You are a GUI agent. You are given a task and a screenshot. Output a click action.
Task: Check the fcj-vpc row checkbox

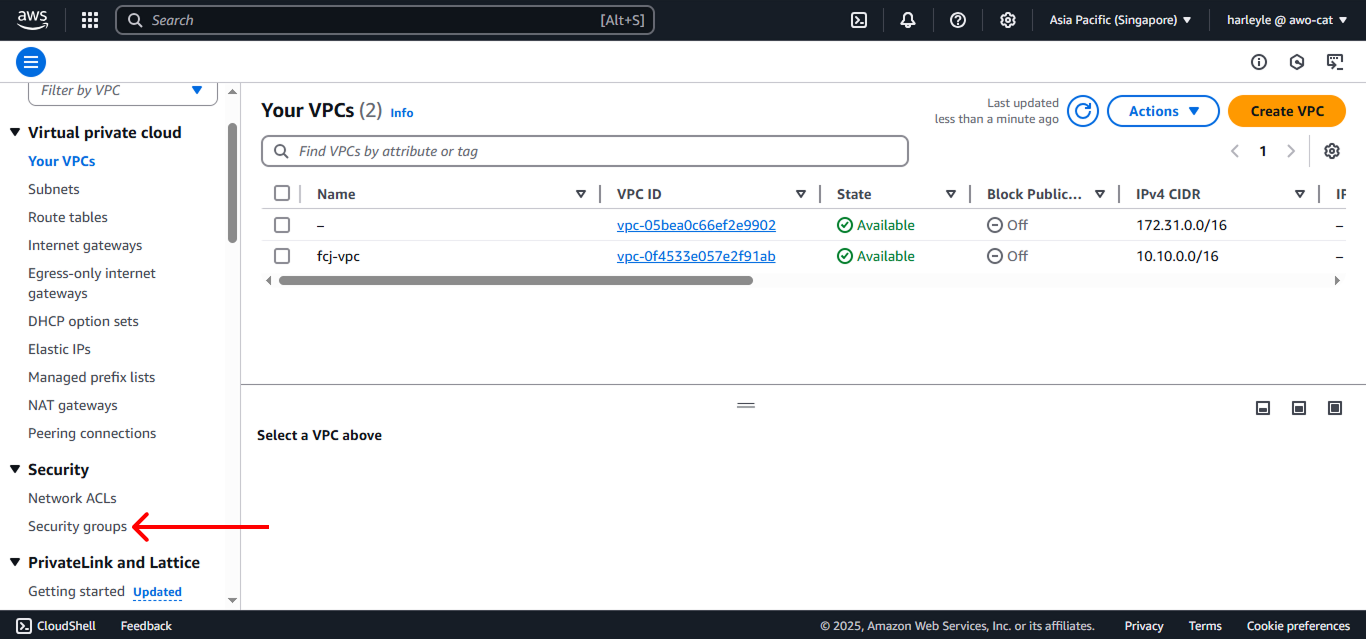tap(282, 256)
